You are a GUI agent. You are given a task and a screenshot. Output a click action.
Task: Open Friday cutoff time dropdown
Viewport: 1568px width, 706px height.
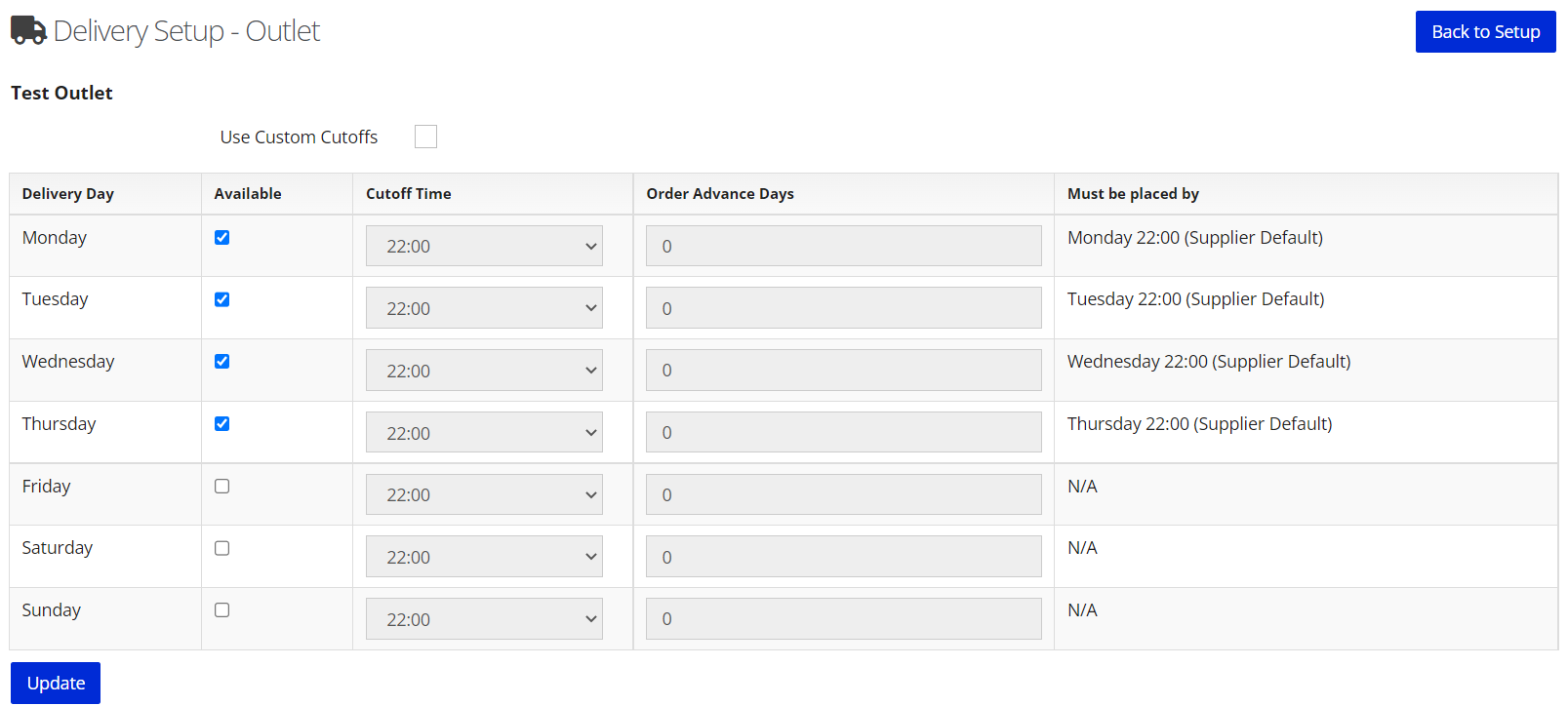(x=484, y=494)
